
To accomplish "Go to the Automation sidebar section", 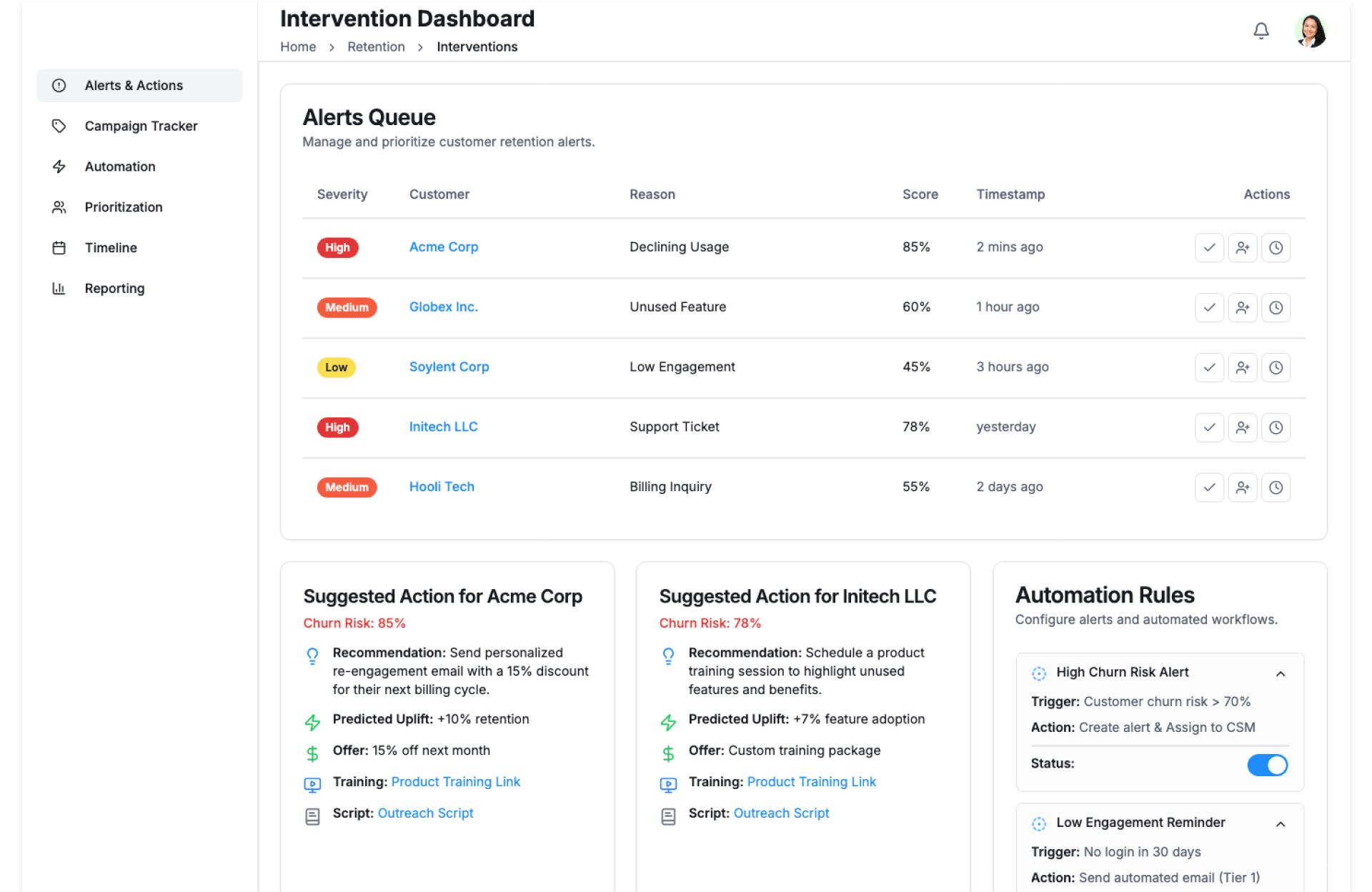I will 120,167.
